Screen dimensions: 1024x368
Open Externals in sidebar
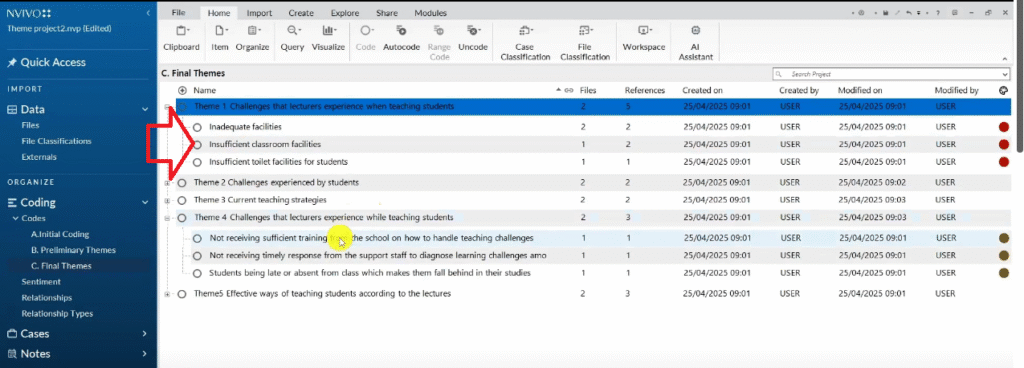click(39, 157)
